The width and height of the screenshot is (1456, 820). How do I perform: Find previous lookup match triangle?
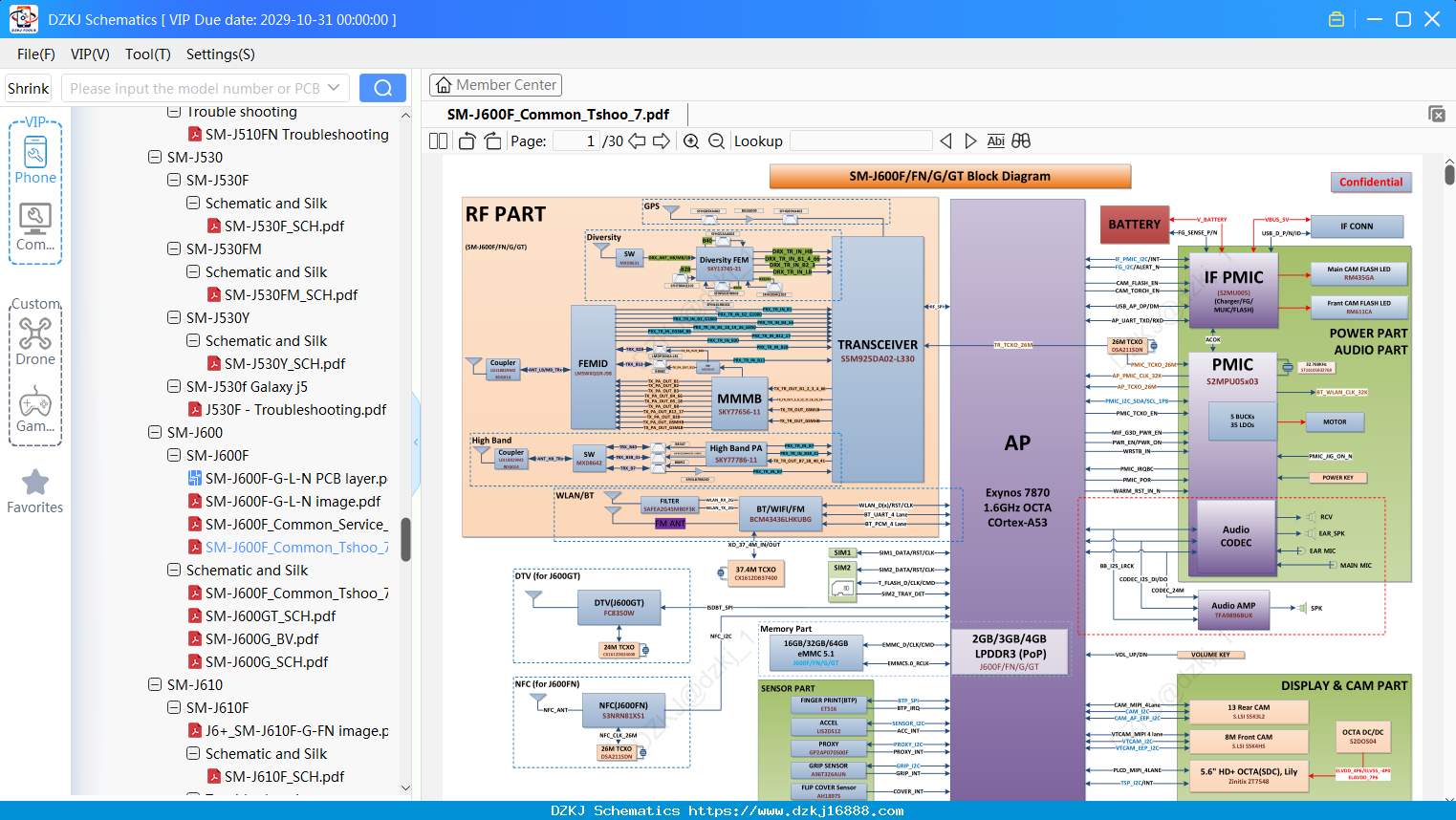coord(945,141)
